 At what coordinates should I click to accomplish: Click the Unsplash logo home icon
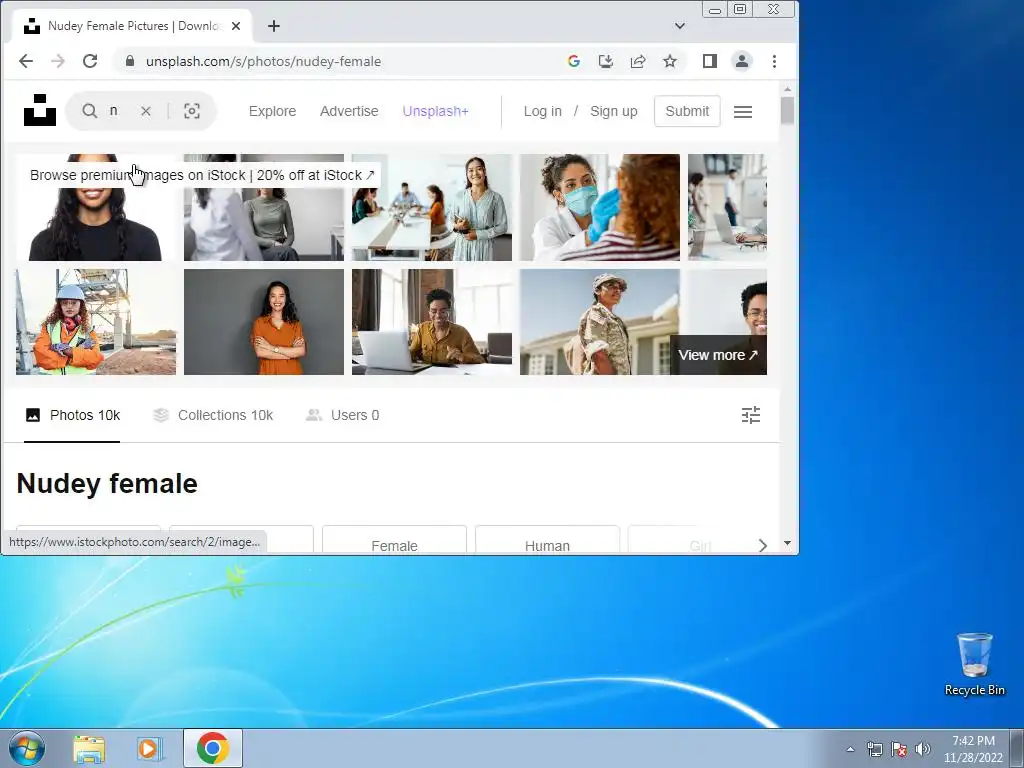click(40, 110)
